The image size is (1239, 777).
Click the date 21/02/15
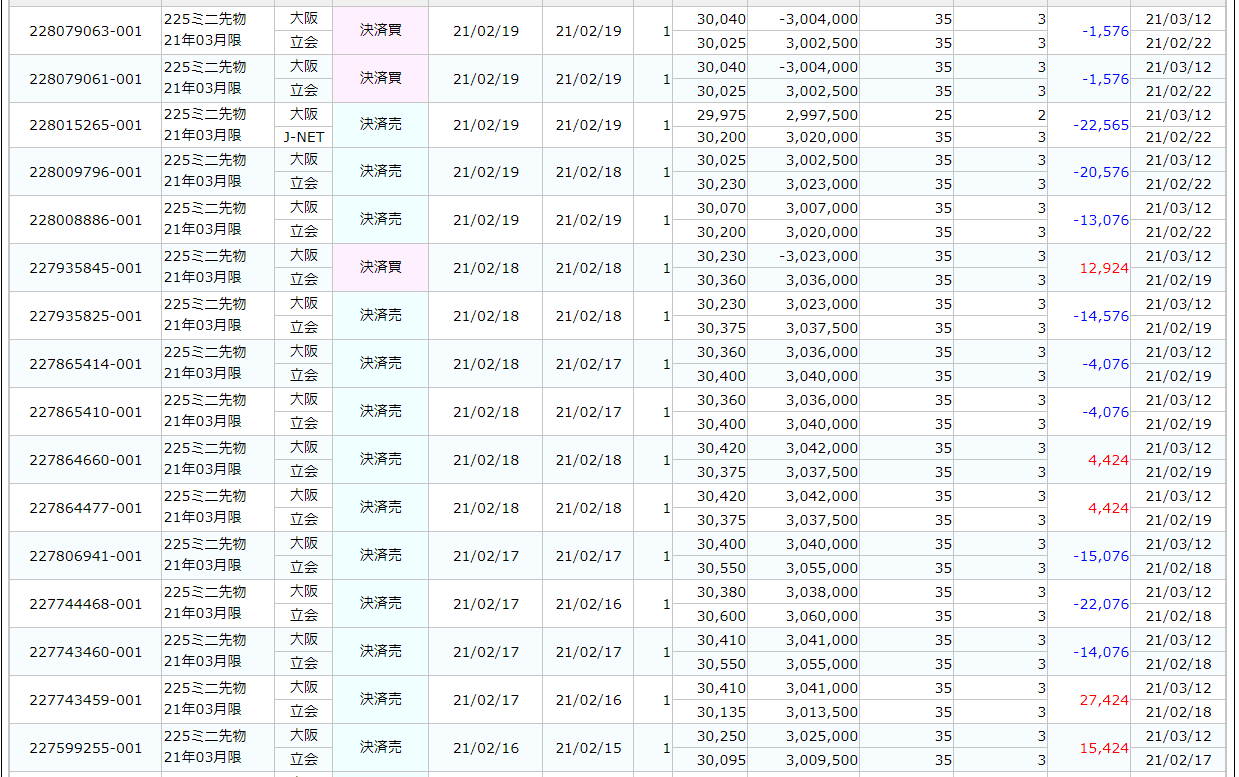[588, 748]
